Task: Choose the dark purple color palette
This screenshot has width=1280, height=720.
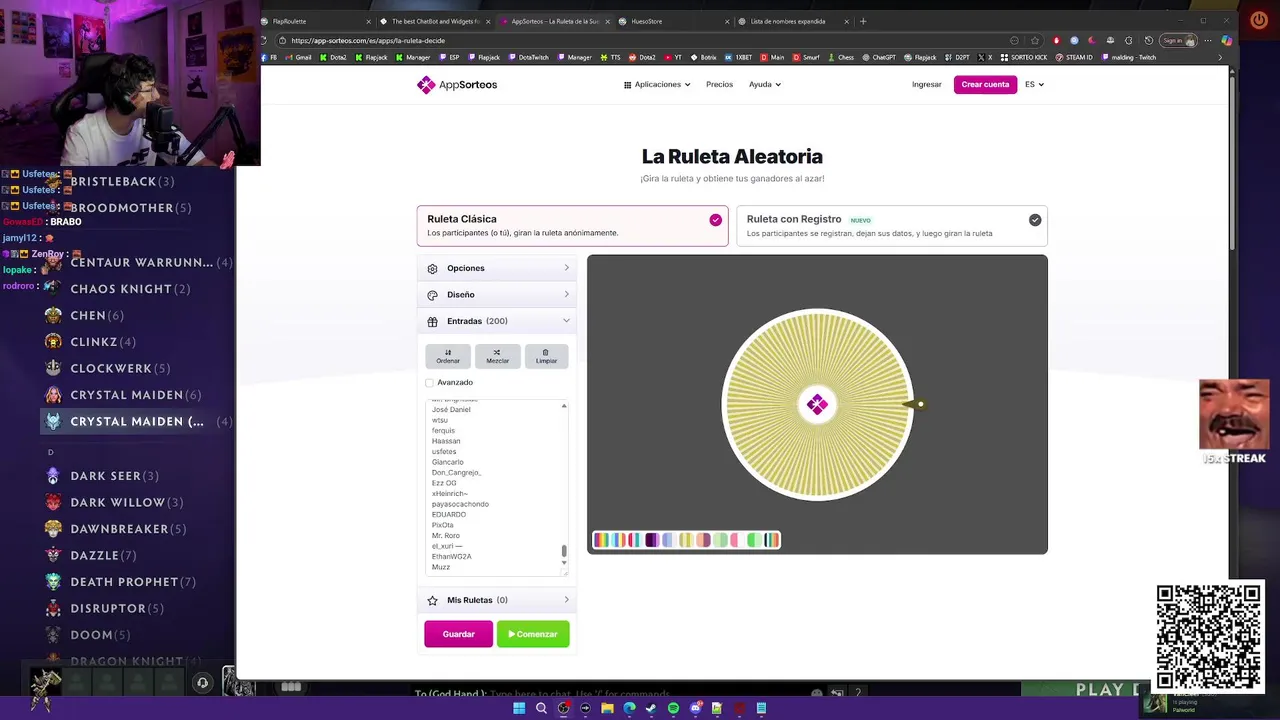Action: point(652,540)
